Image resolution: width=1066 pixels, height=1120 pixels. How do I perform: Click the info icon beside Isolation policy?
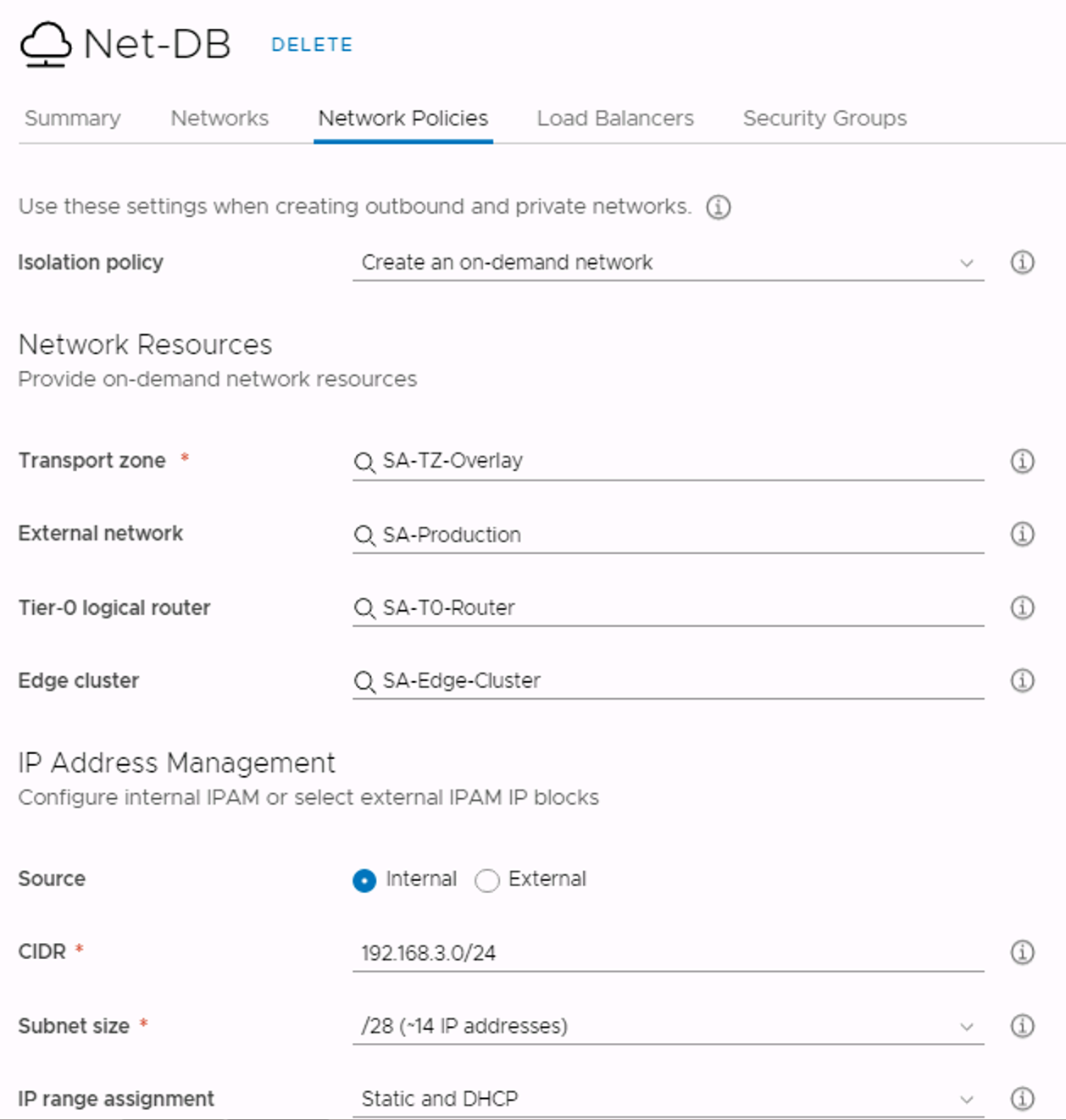pyautogui.click(x=1022, y=263)
